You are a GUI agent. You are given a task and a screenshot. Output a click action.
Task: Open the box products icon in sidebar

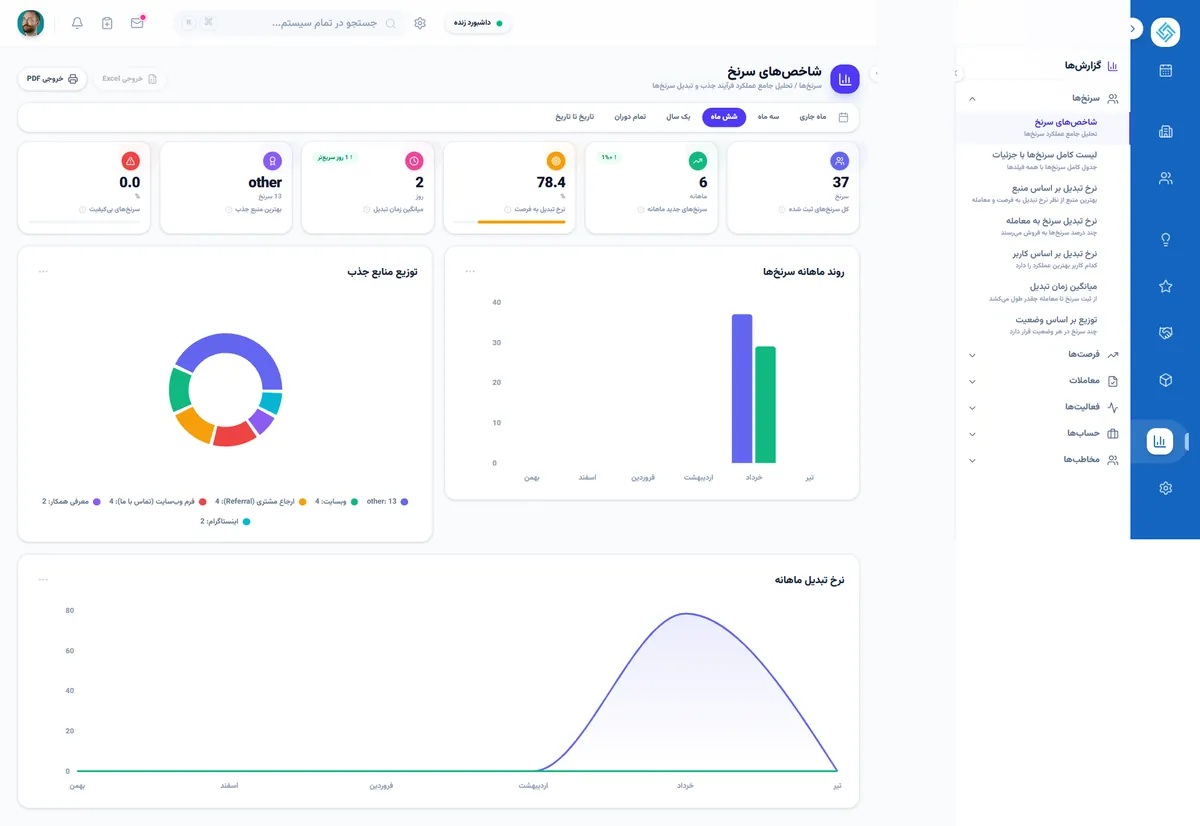[1165, 380]
